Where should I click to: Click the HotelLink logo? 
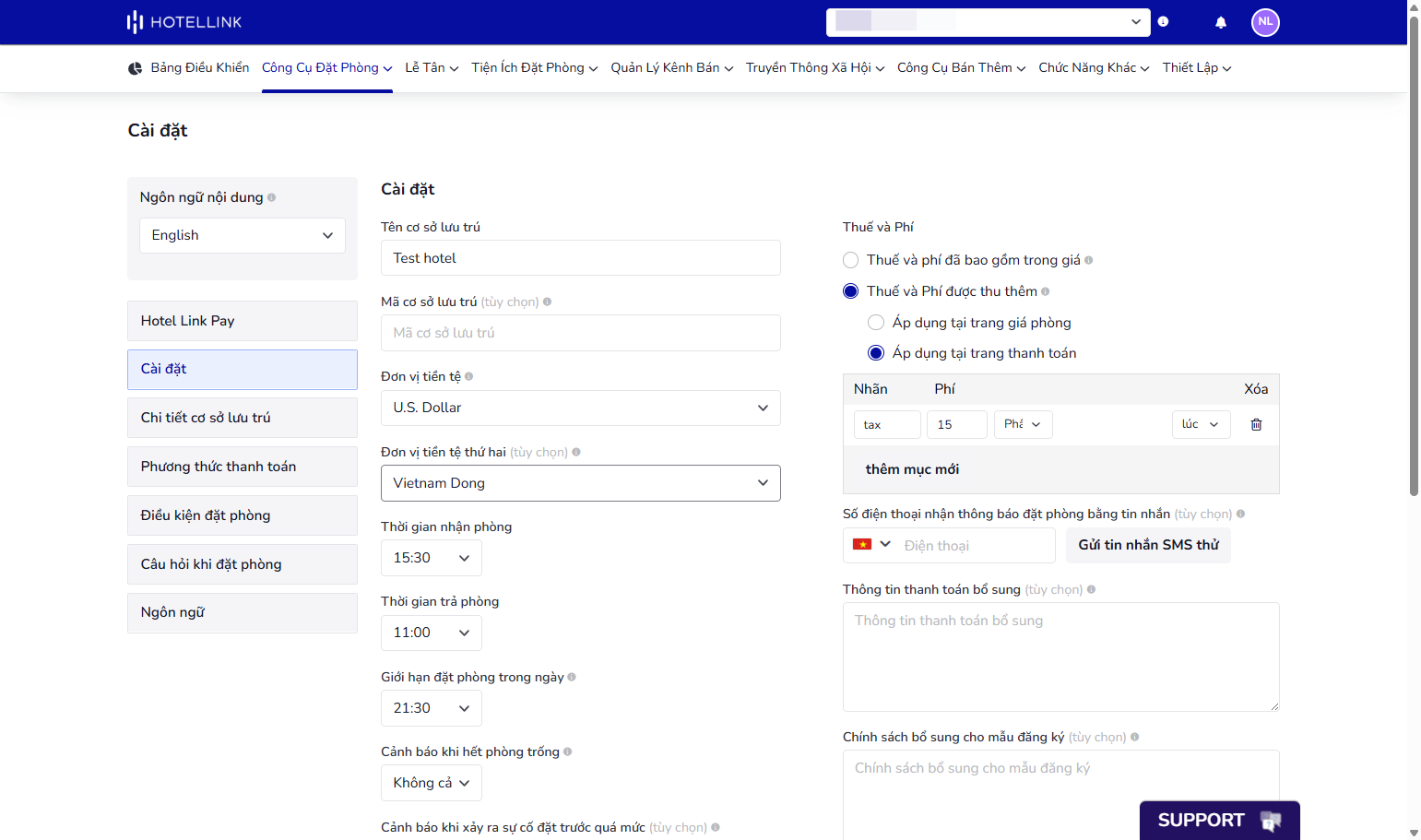tap(184, 22)
